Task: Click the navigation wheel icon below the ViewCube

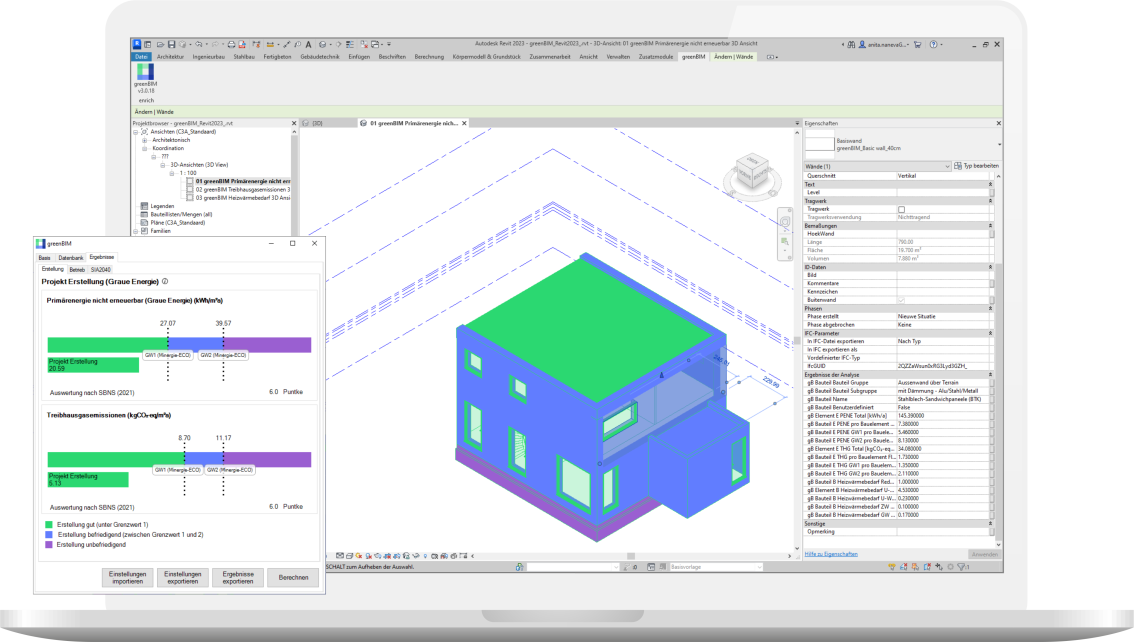Action: 785,222
